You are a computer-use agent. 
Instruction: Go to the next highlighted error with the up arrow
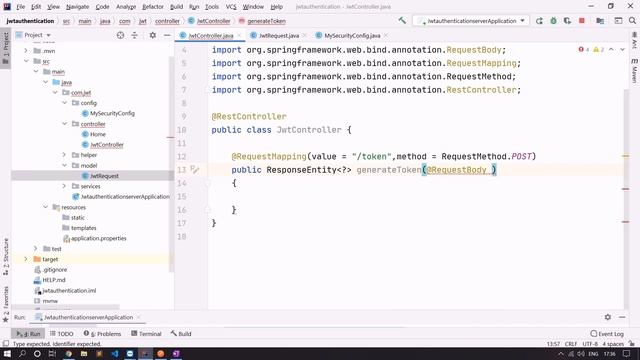pyautogui.click(x=611, y=49)
